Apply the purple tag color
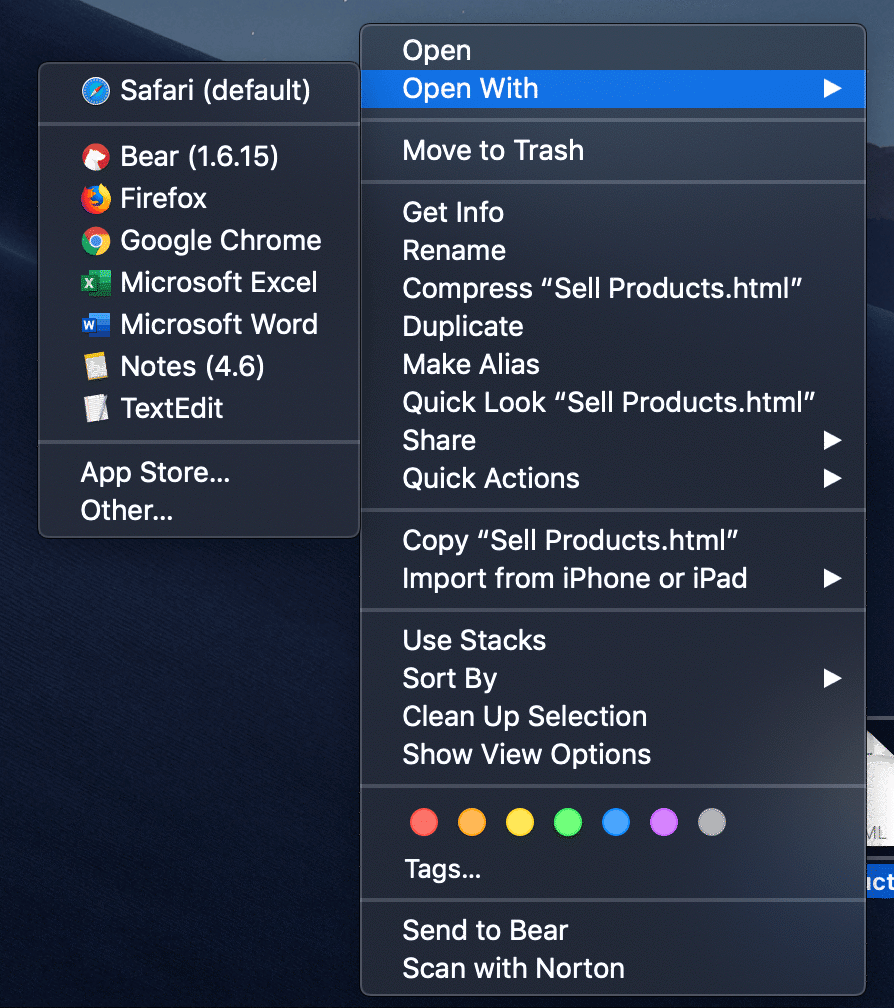894x1008 pixels. pos(664,822)
